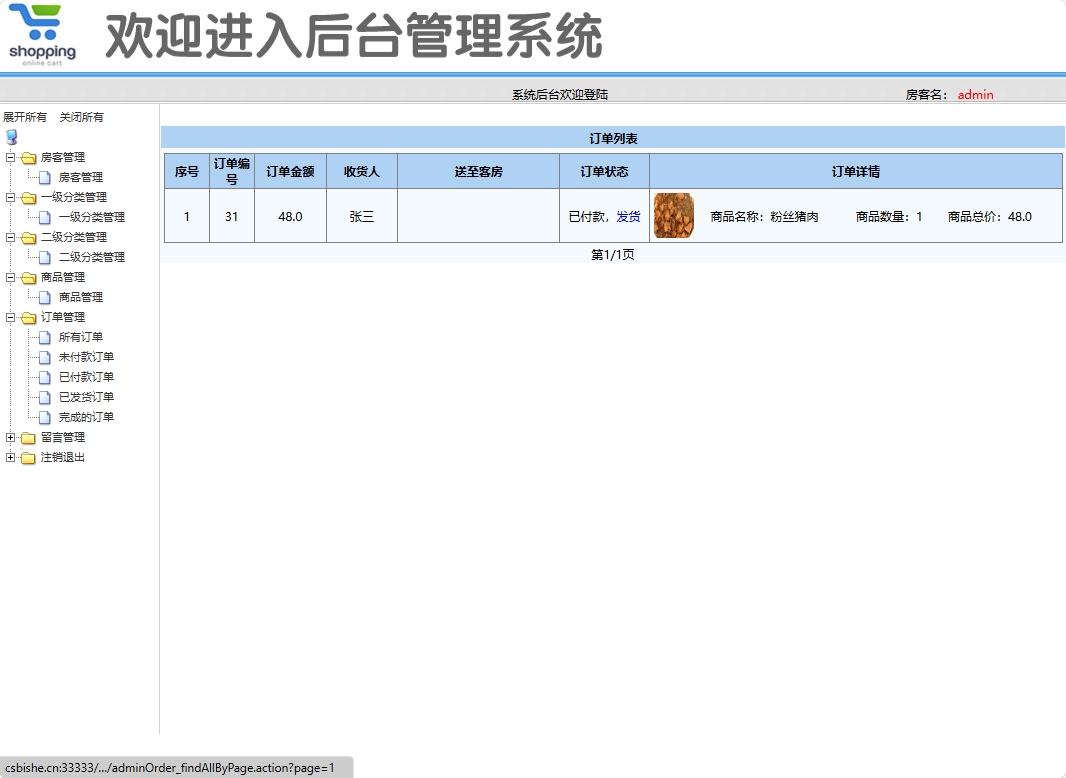The height and width of the screenshot is (778, 1066).
Task: Click the document icon beside 完成的订单
Action: coord(45,417)
